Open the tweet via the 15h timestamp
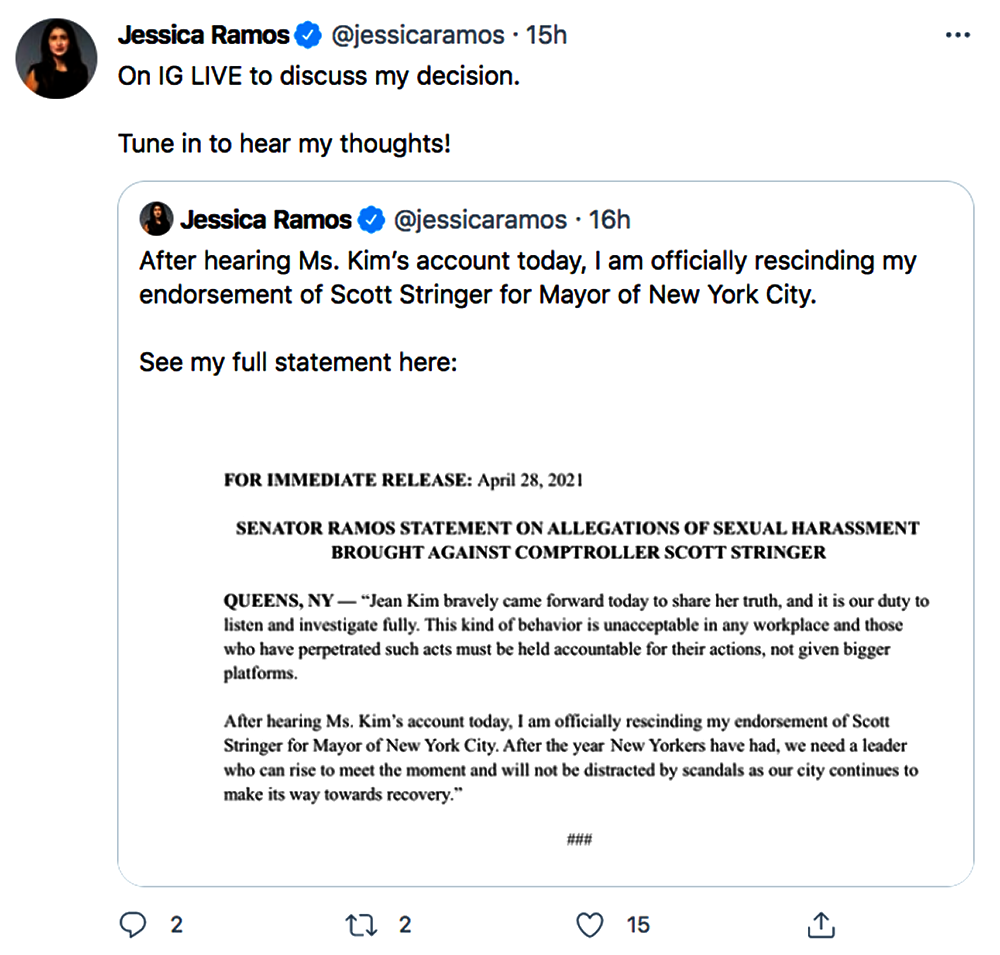Viewport: 1000px width, 955px height. pyautogui.click(x=547, y=35)
